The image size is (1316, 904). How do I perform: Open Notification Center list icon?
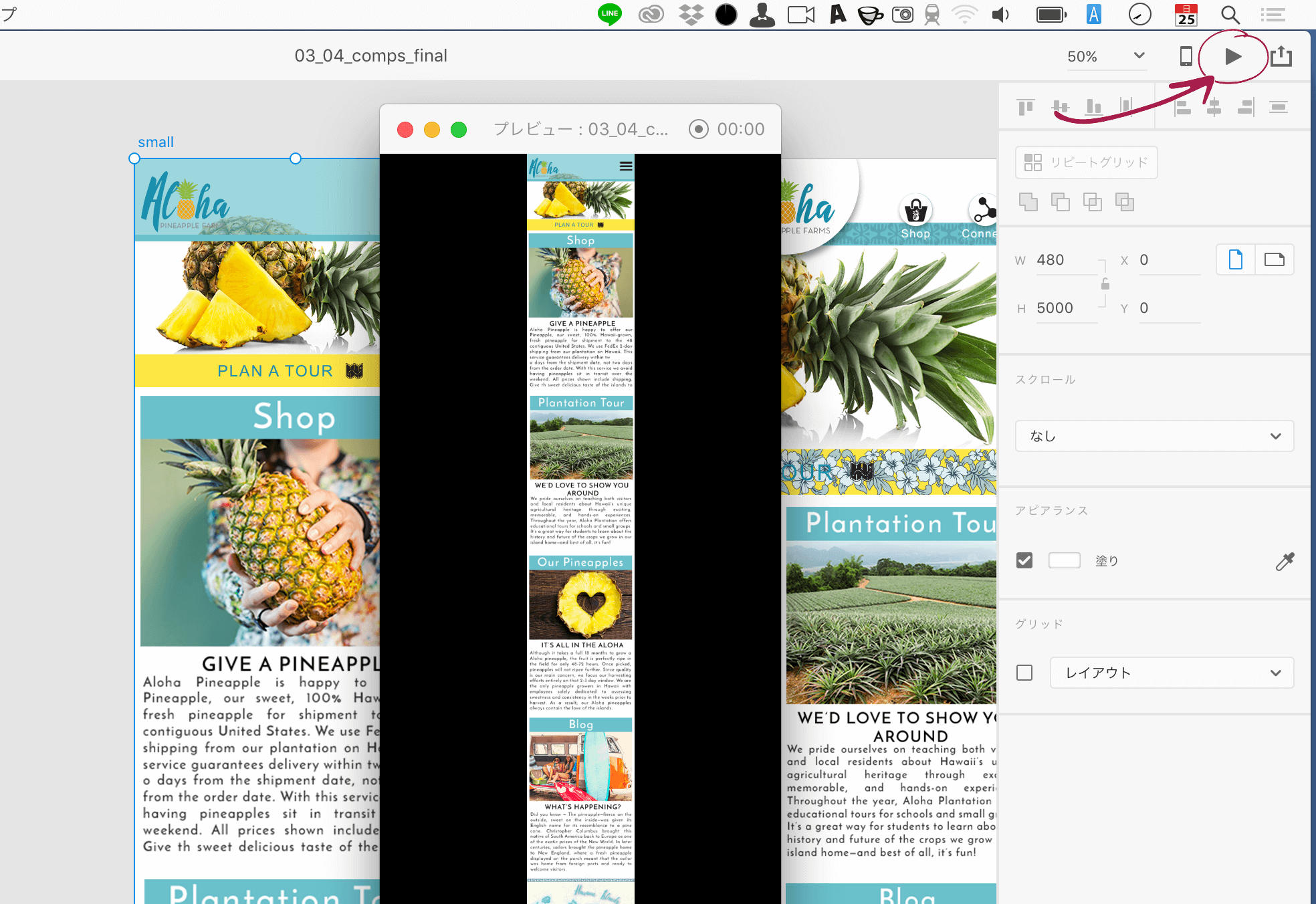pyautogui.click(x=1273, y=15)
